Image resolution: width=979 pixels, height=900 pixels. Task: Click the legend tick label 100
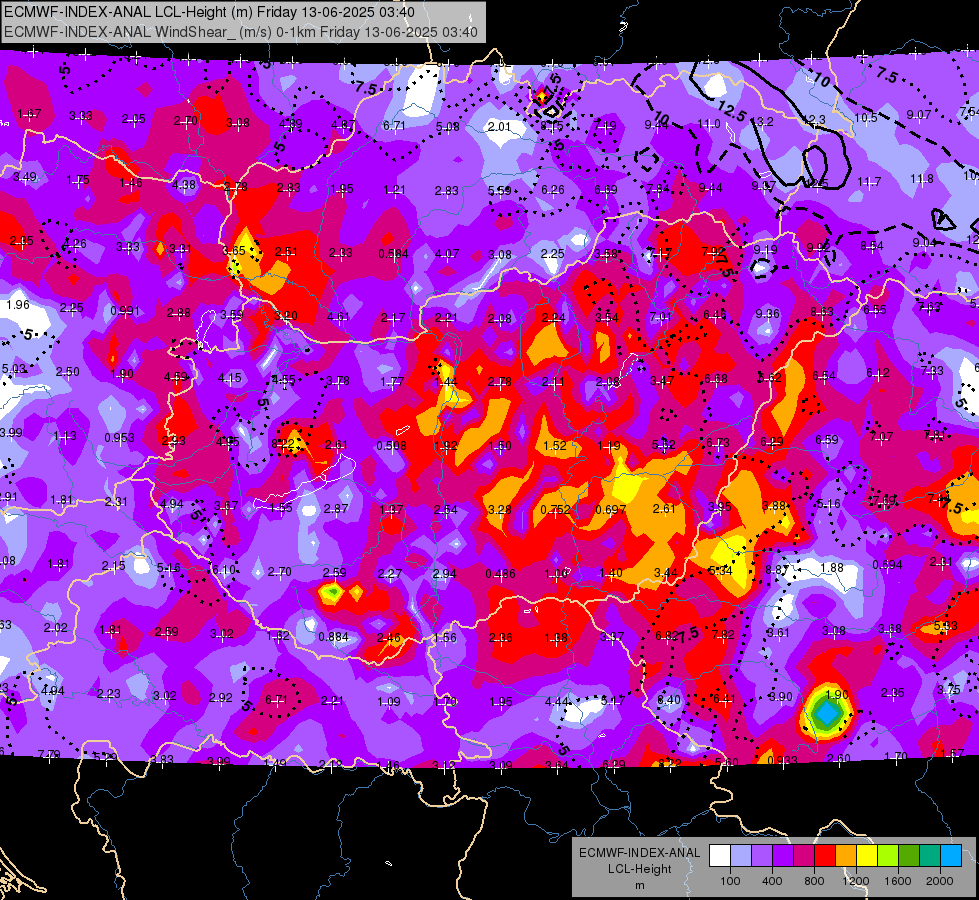730,881
